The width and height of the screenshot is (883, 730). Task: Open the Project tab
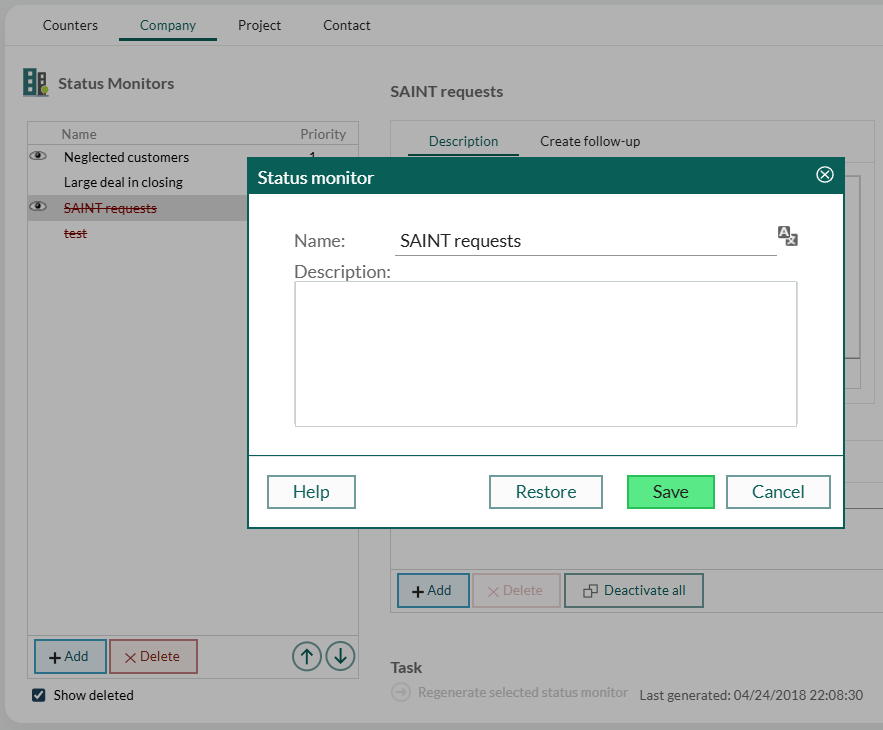click(x=259, y=25)
